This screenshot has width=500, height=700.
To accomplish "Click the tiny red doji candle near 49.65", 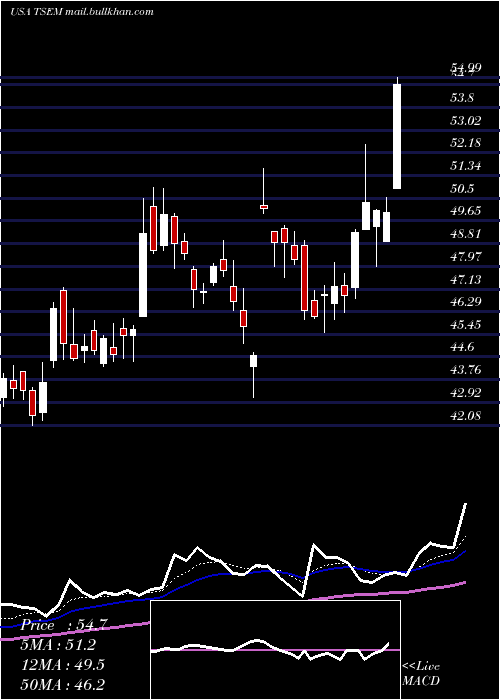I will click(264, 207).
